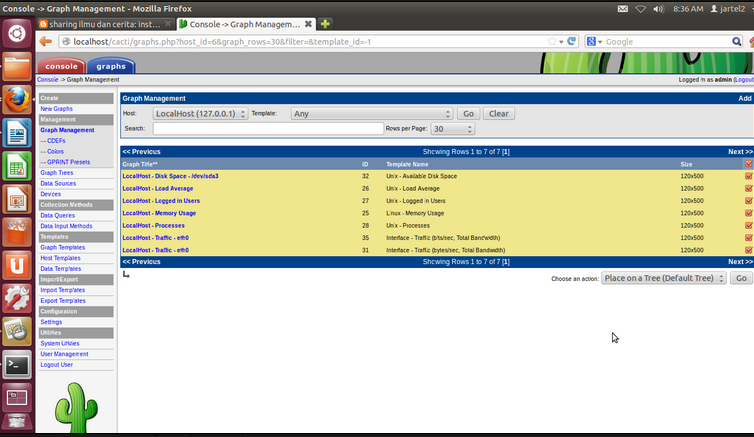Click Console breadcrumb link
The height and width of the screenshot is (437, 754).
[x=48, y=80]
